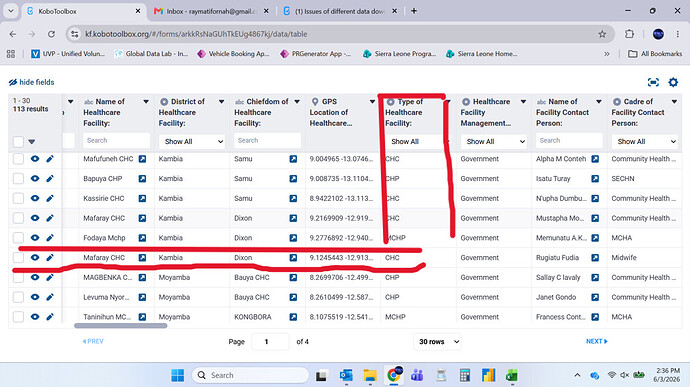Open the Janet Gondo contact arrow icon
690x387 pixels.
tap(595, 297)
